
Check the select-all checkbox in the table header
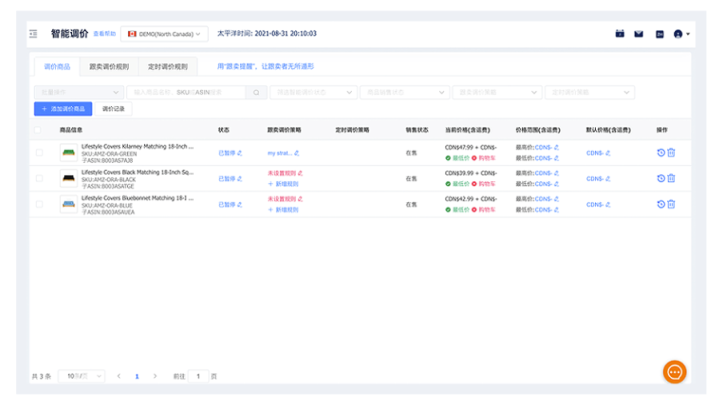(x=39, y=130)
